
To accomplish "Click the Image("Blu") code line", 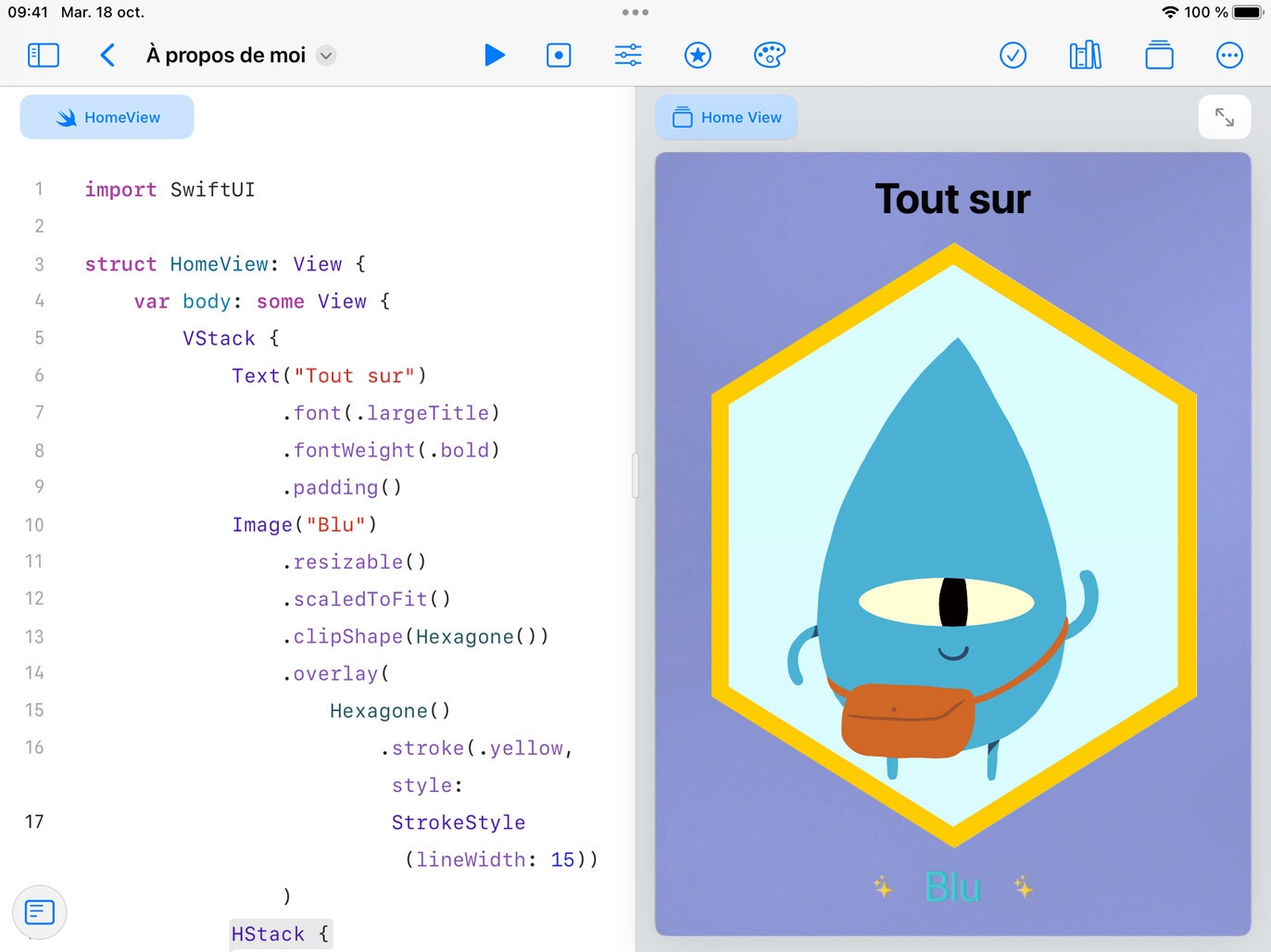I will click(x=305, y=525).
